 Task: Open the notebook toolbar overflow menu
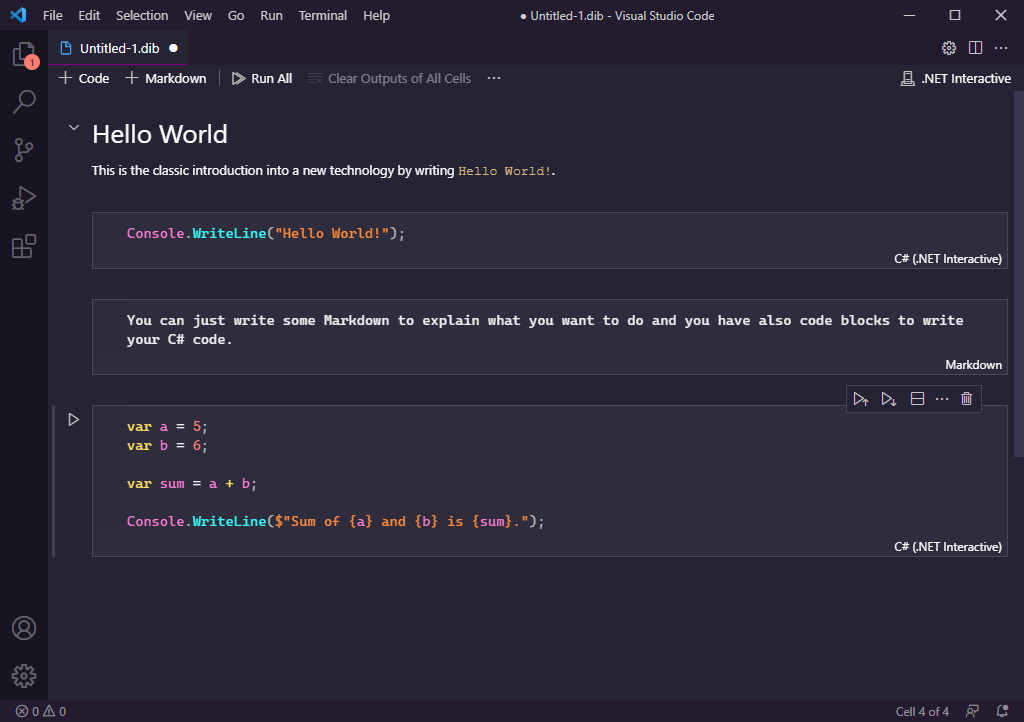(494, 78)
